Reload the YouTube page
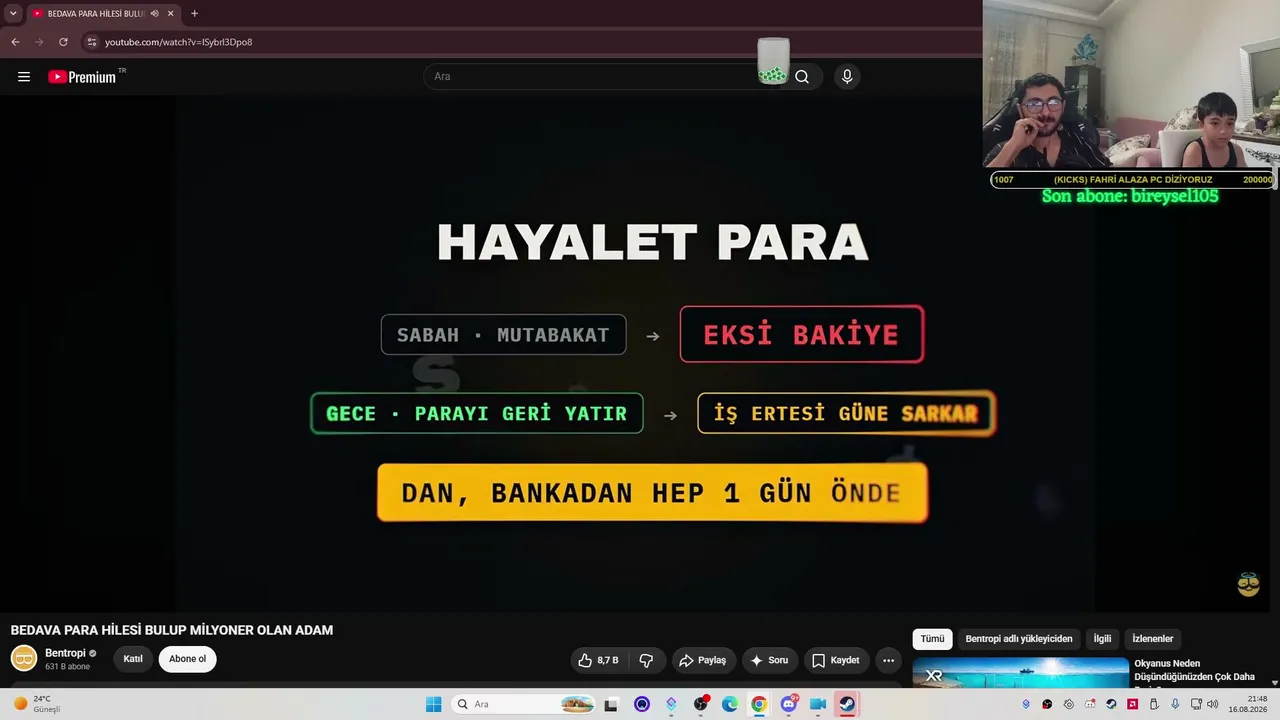The height and width of the screenshot is (720, 1280). [x=63, y=42]
